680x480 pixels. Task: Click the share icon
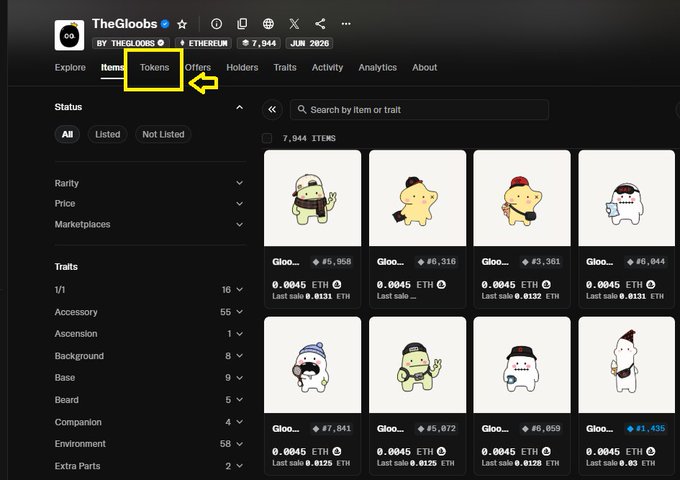click(320, 24)
